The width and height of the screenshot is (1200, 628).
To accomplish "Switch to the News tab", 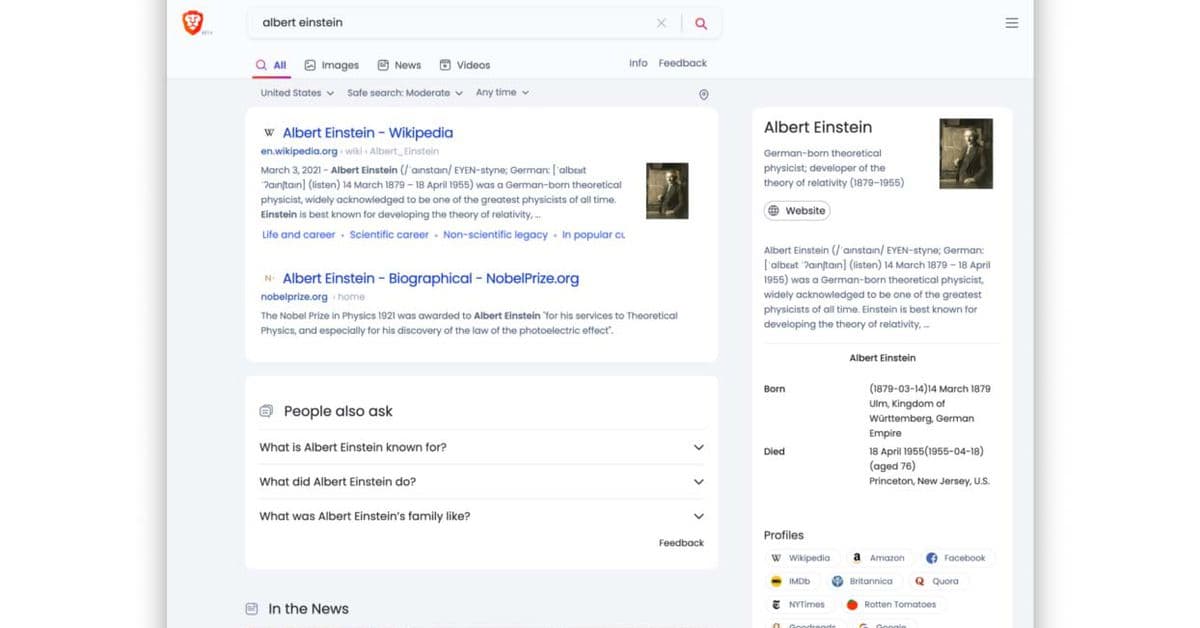I will [x=399, y=65].
